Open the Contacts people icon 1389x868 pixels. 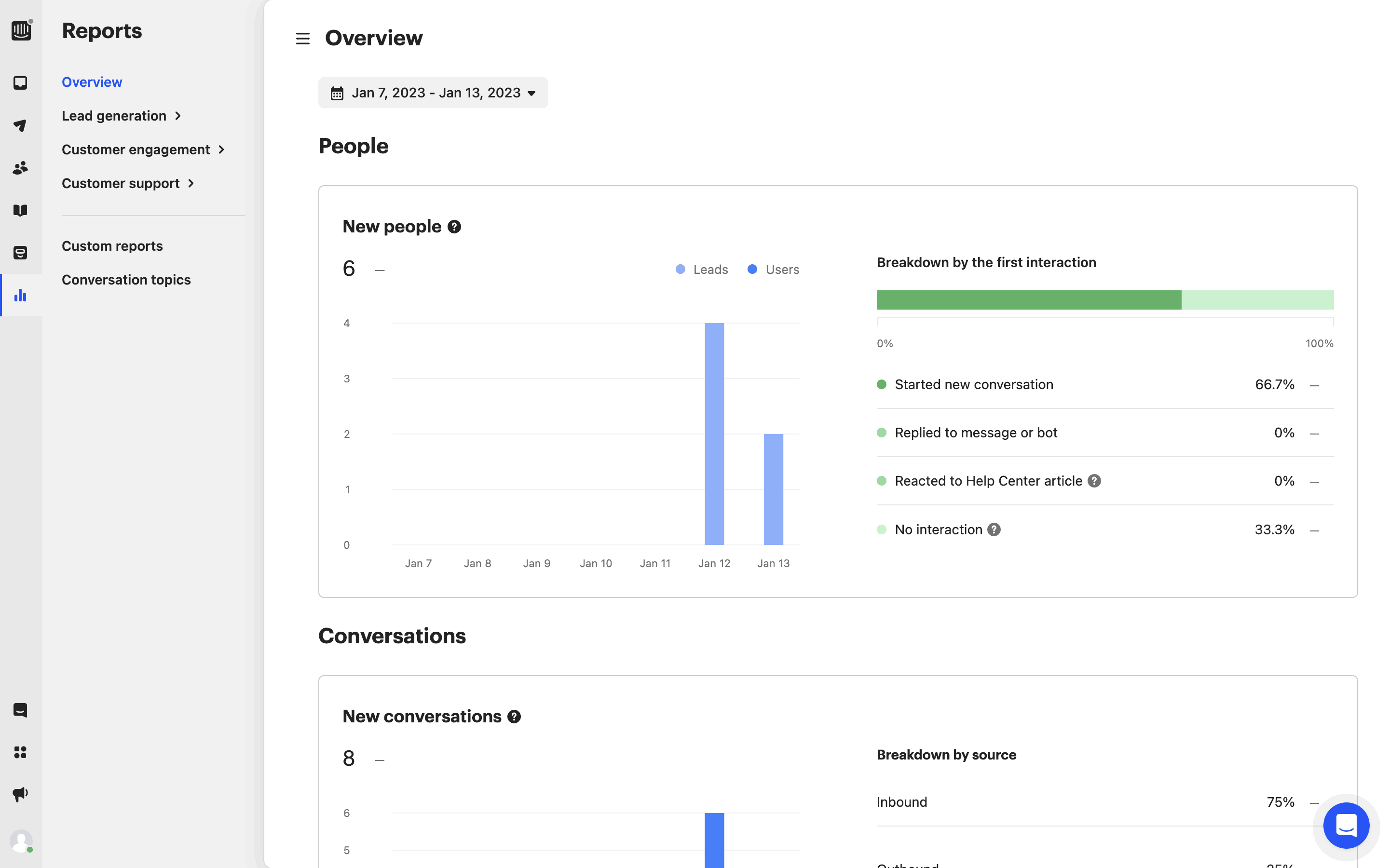(x=21, y=168)
